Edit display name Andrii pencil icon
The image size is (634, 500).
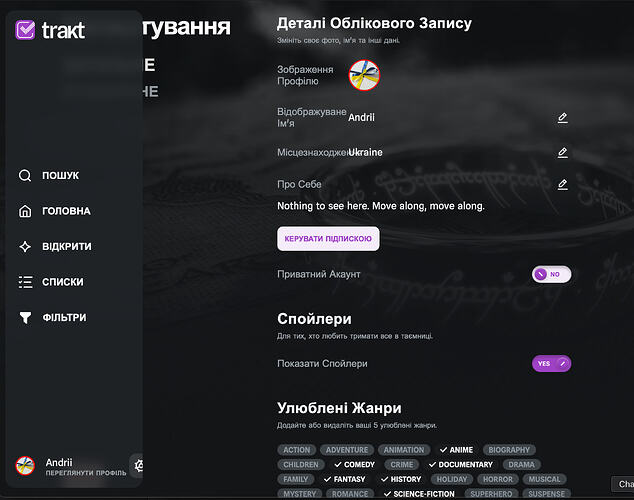click(x=562, y=118)
